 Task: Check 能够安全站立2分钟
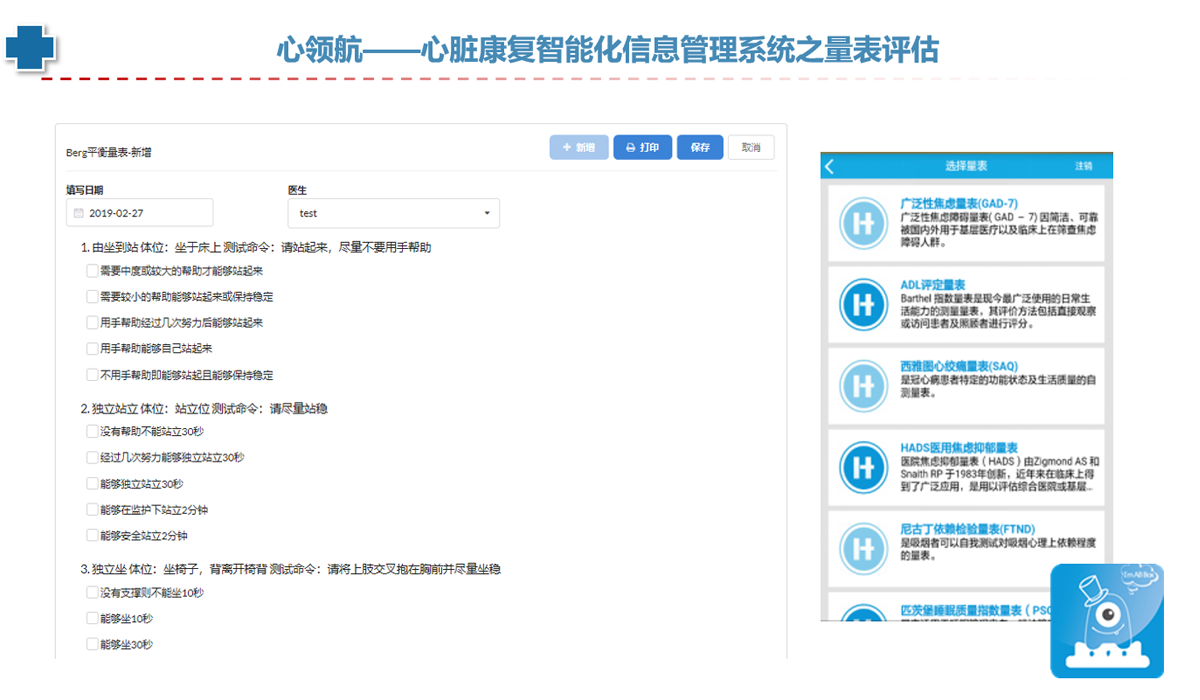(92, 536)
